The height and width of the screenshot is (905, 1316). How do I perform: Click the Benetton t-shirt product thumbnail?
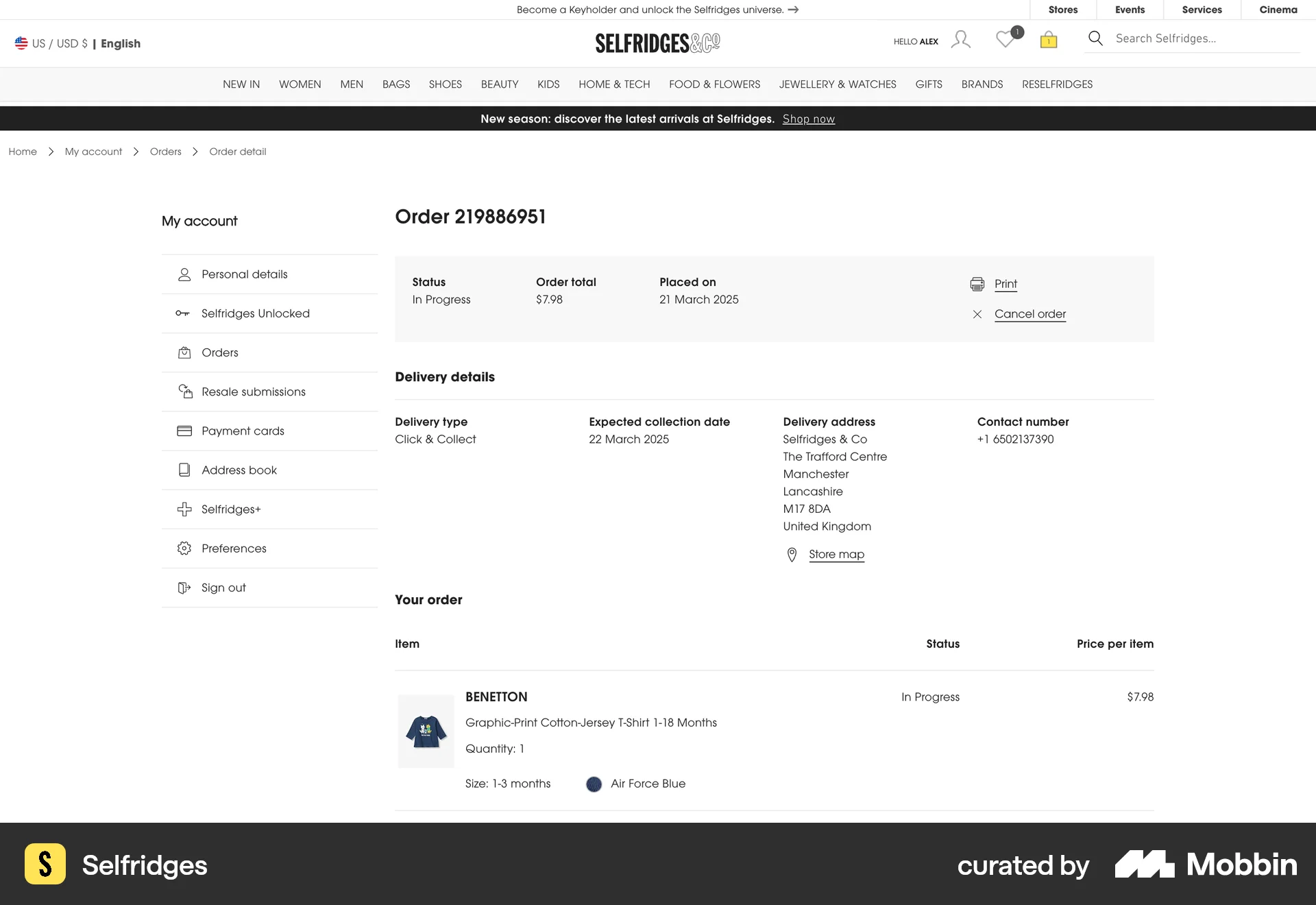(x=425, y=730)
